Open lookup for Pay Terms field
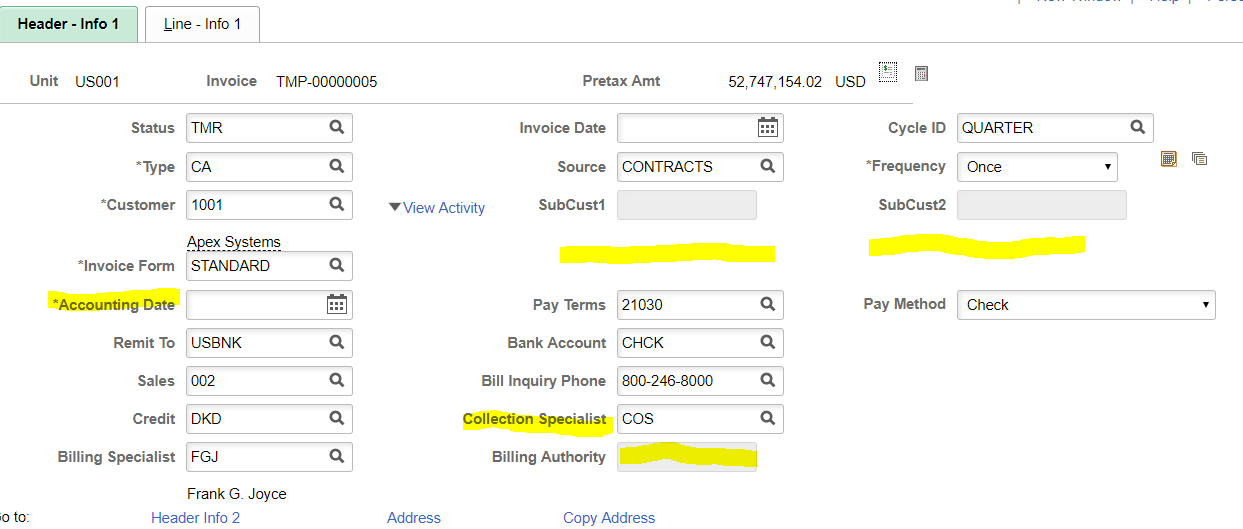The height and width of the screenshot is (529, 1243). (x=768, y=304)
